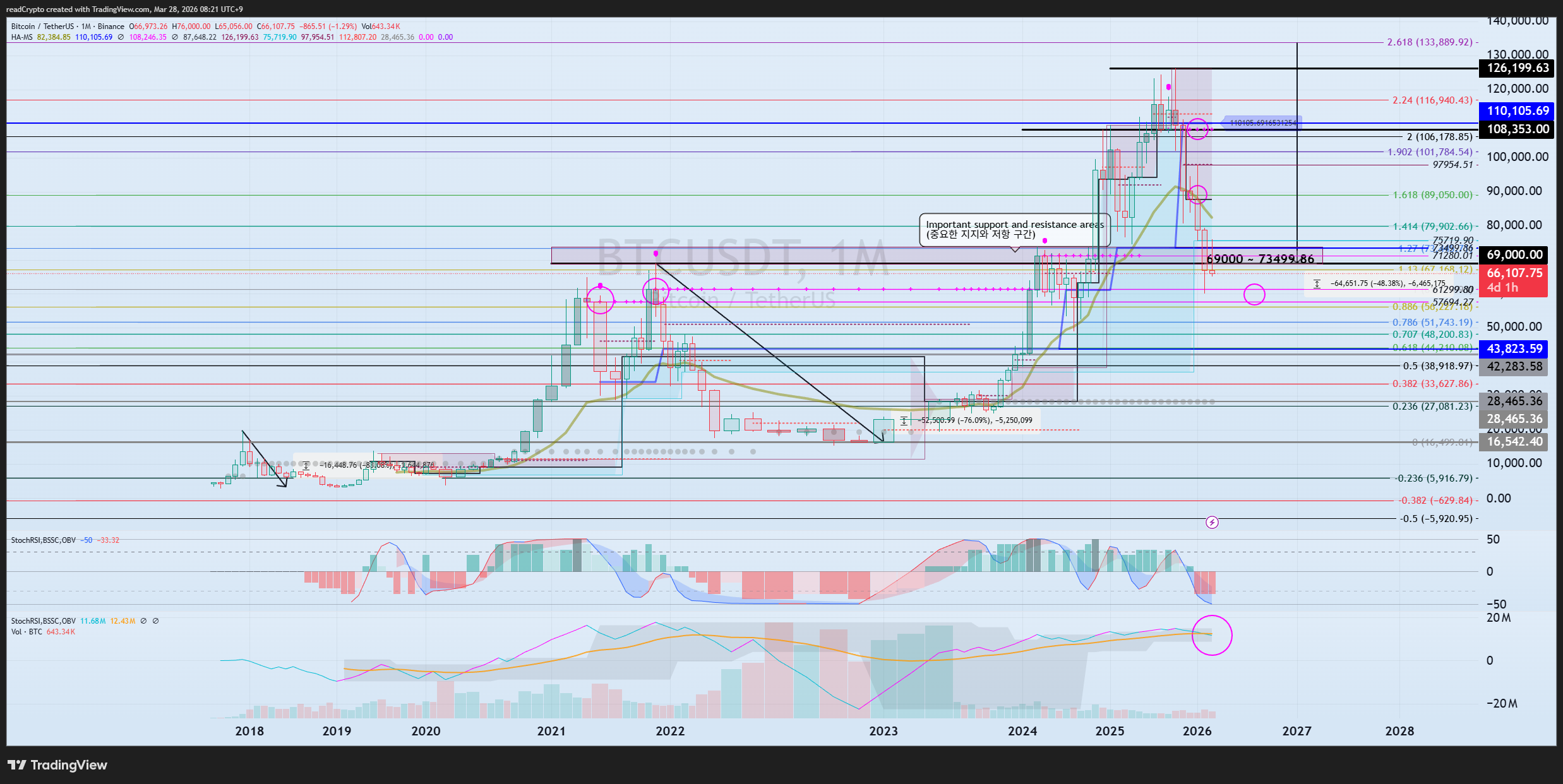
Task: Click the '69000 ~ 73499.86' zone text
Action: point(1260,259)
